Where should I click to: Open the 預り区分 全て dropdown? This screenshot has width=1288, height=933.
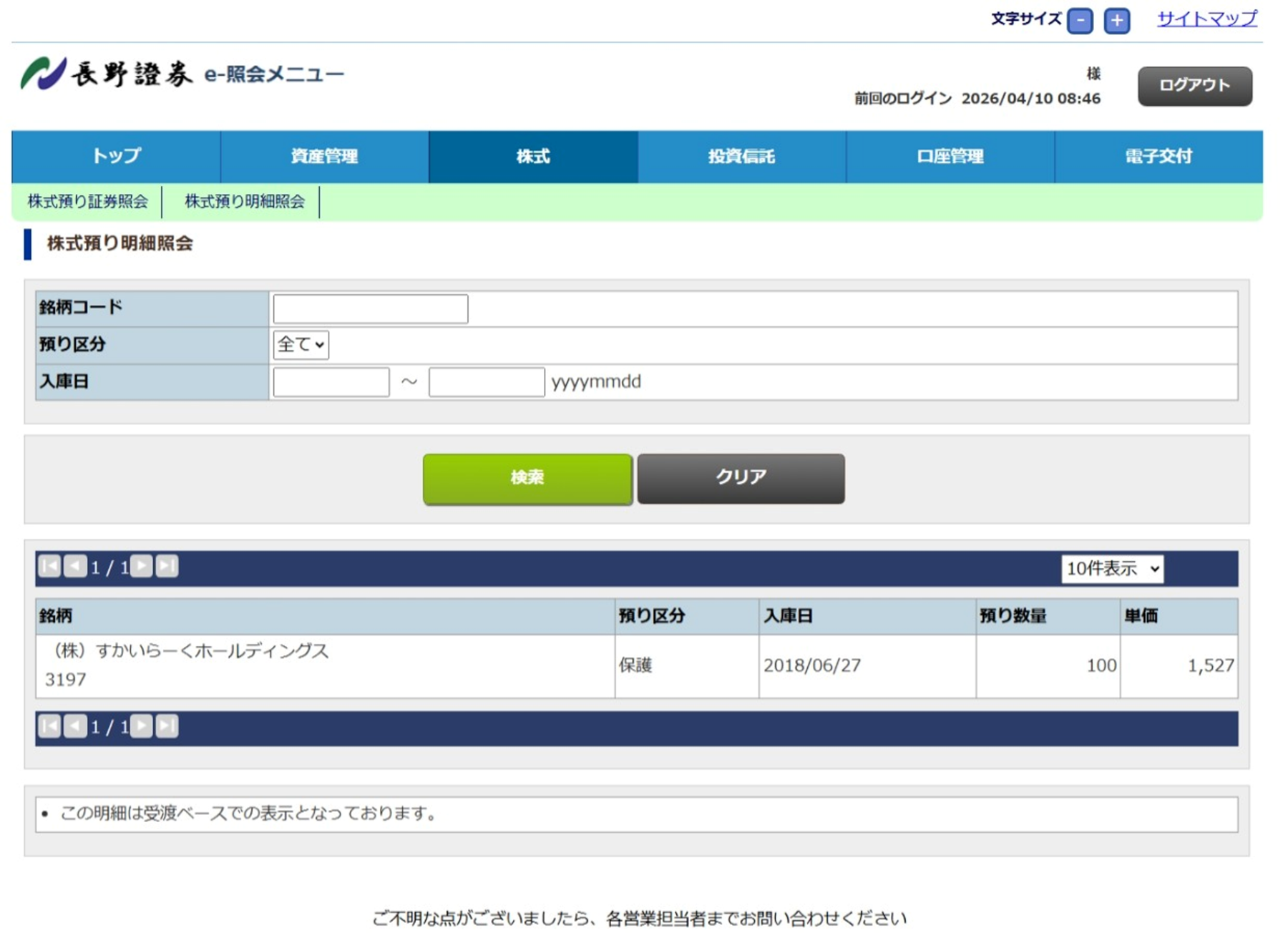(x=301, y=345)
